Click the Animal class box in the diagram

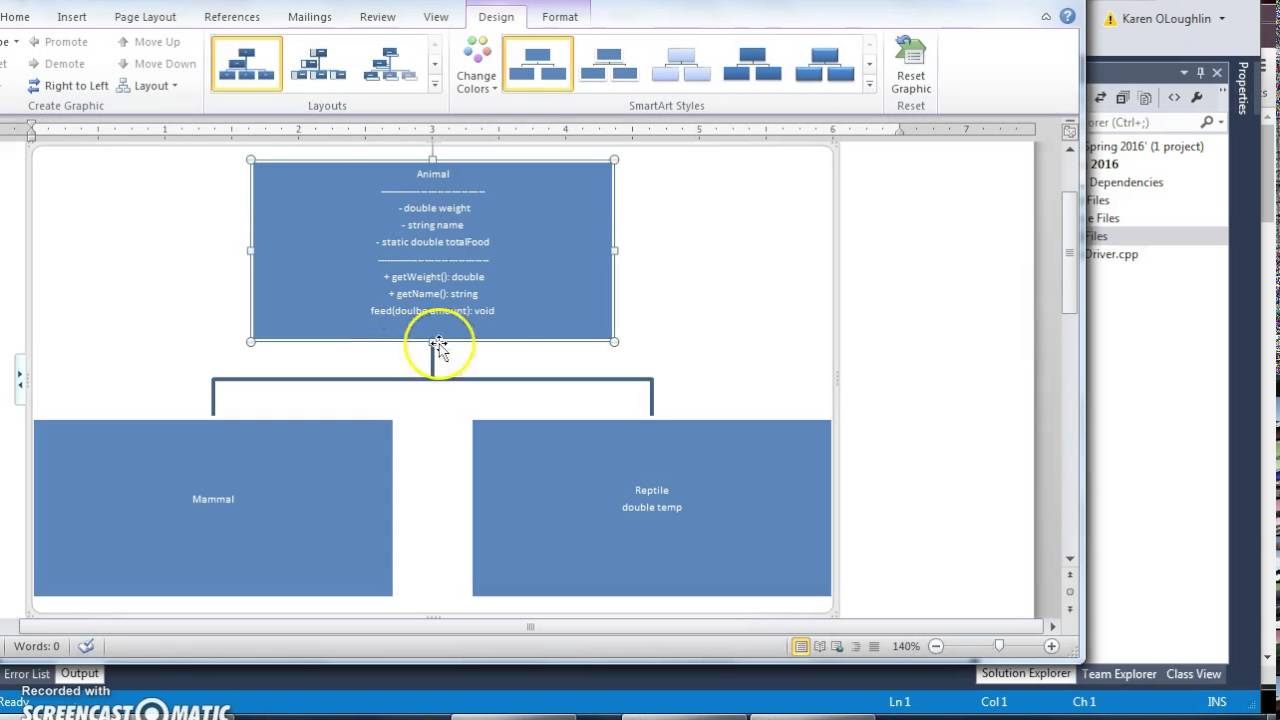[x=433, y=251]
